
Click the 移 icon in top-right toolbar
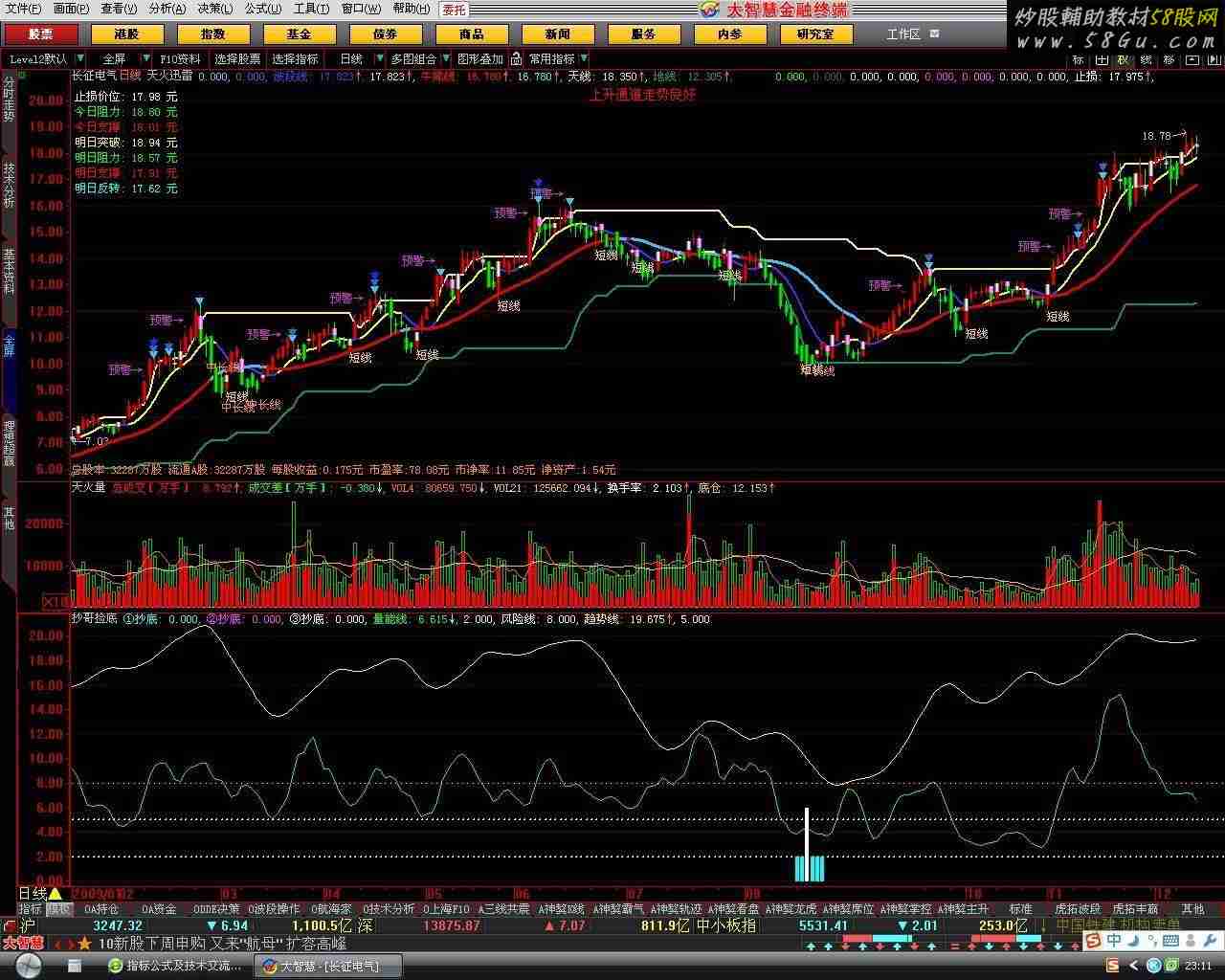(x=1169, y=59)
